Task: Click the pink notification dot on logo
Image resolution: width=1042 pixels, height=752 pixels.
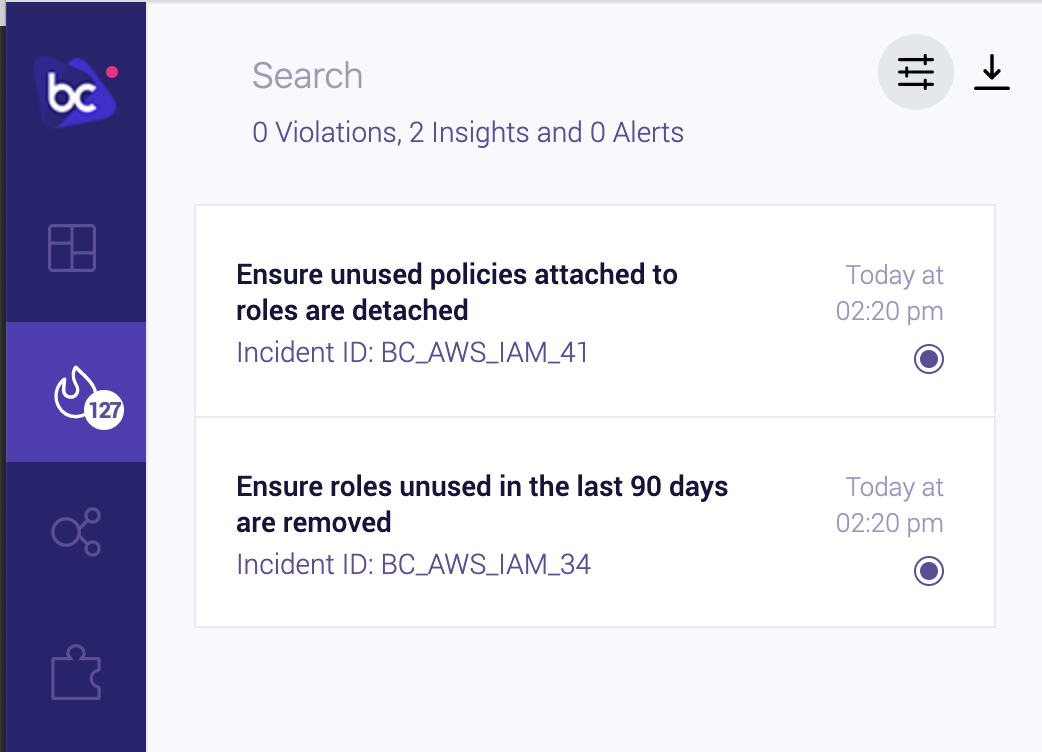Action: click(112, 72)
